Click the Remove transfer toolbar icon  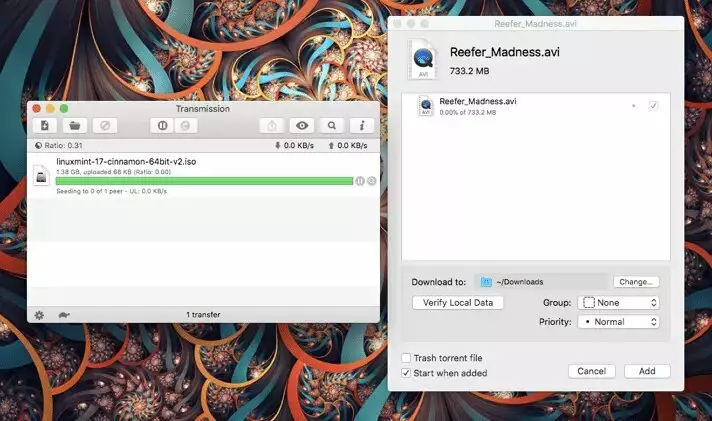[103, 126]
